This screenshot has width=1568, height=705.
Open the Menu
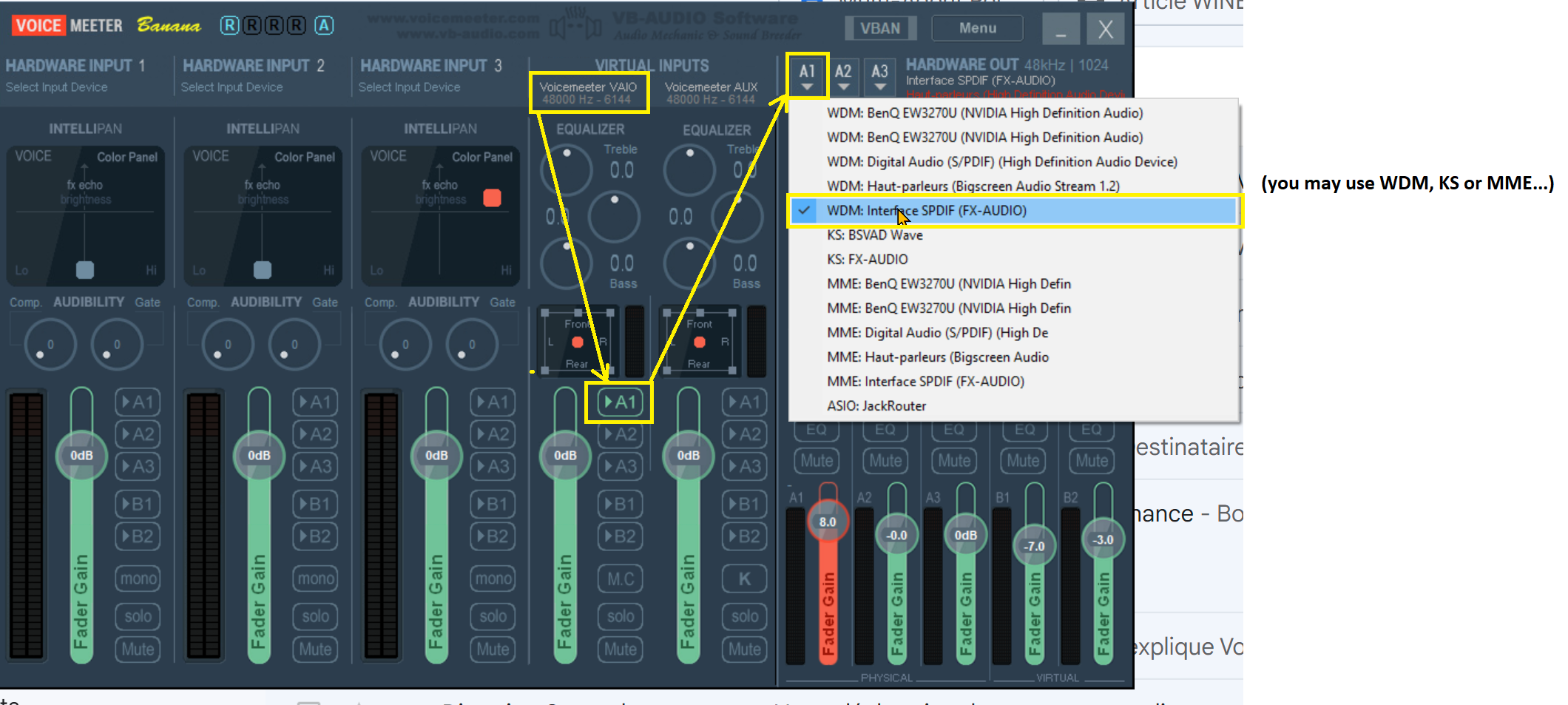[976, 28]
